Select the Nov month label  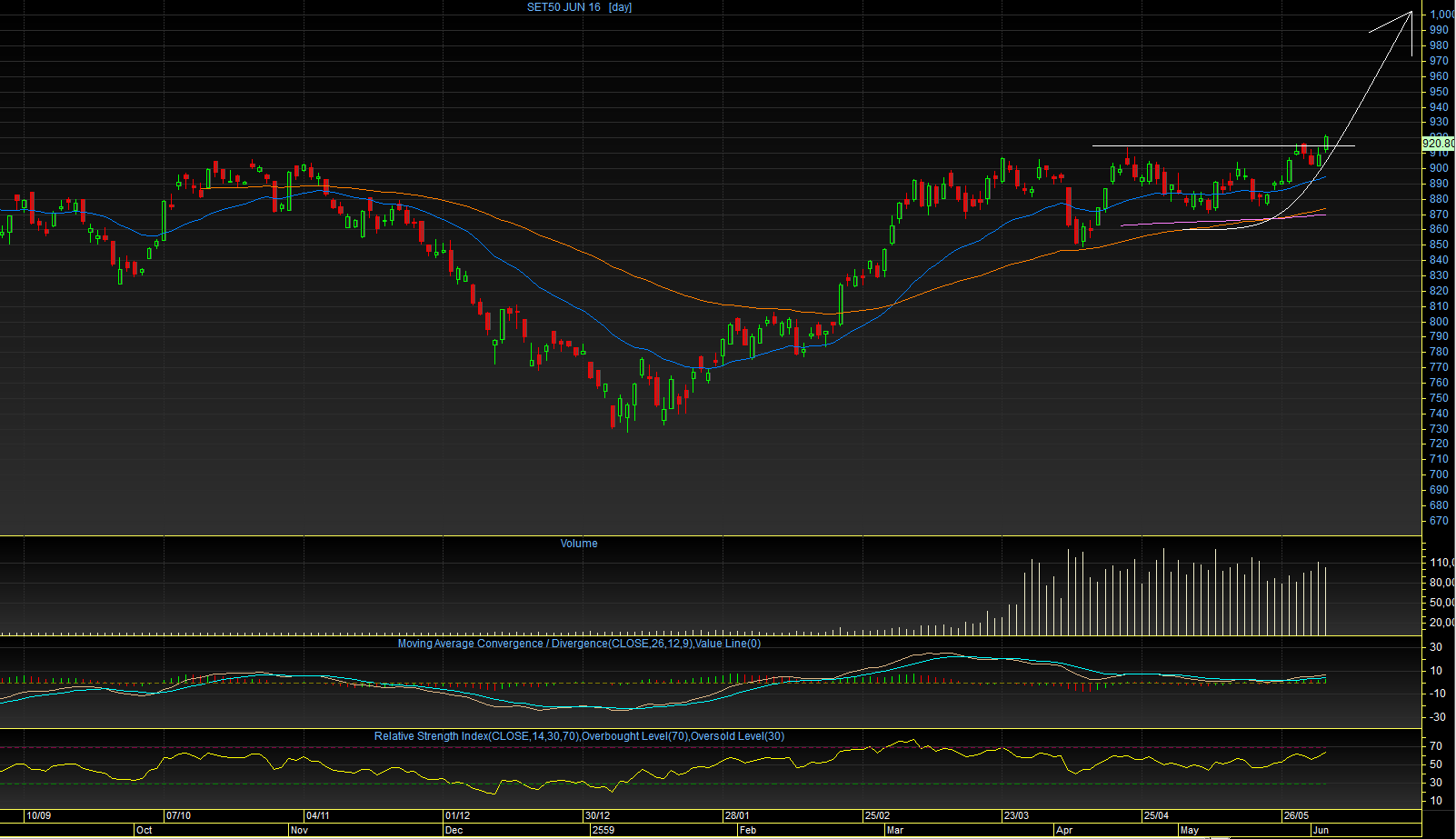pos(300,830)
